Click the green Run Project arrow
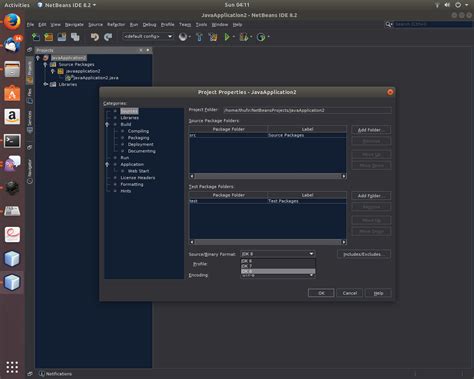Viewport: 474px width, 379px height. [x=227, y=37]
